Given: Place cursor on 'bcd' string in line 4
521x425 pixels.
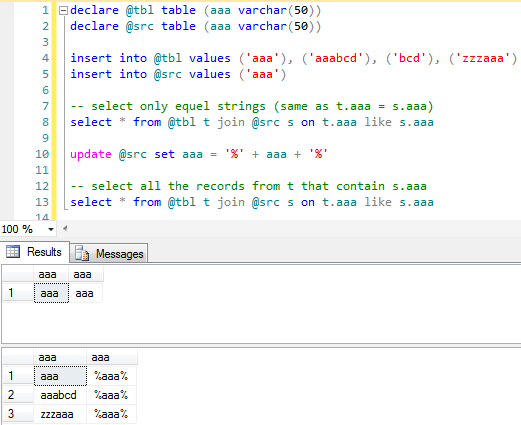Looking at the screenshot, I should click(x=409, y=58).
